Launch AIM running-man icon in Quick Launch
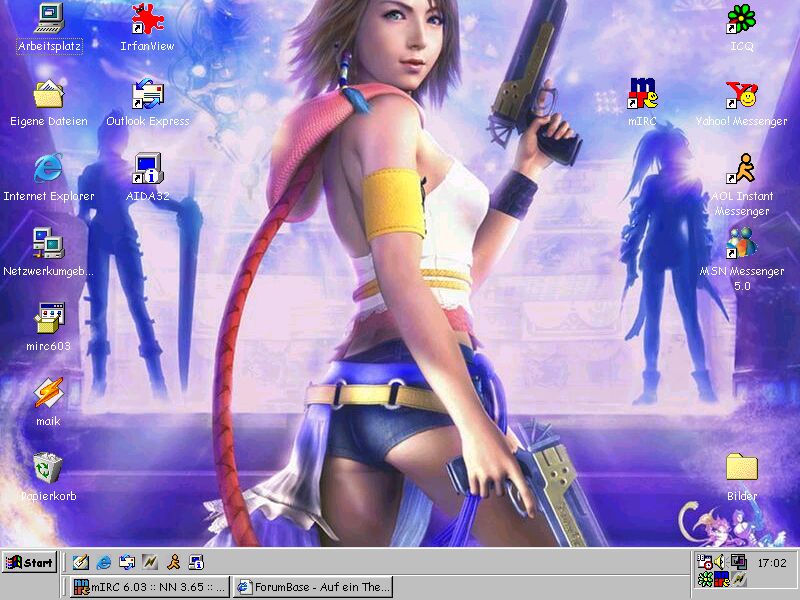 (x=173, y=562)
